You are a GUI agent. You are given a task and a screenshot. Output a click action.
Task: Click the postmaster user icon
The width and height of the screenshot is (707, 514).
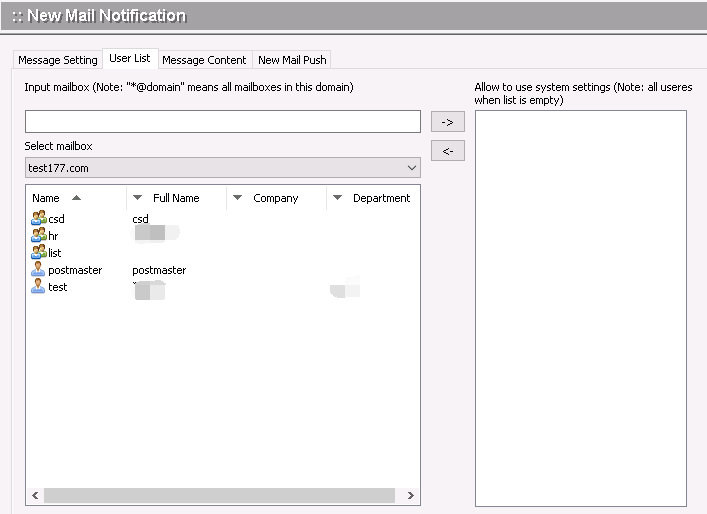tap(39, 270)
